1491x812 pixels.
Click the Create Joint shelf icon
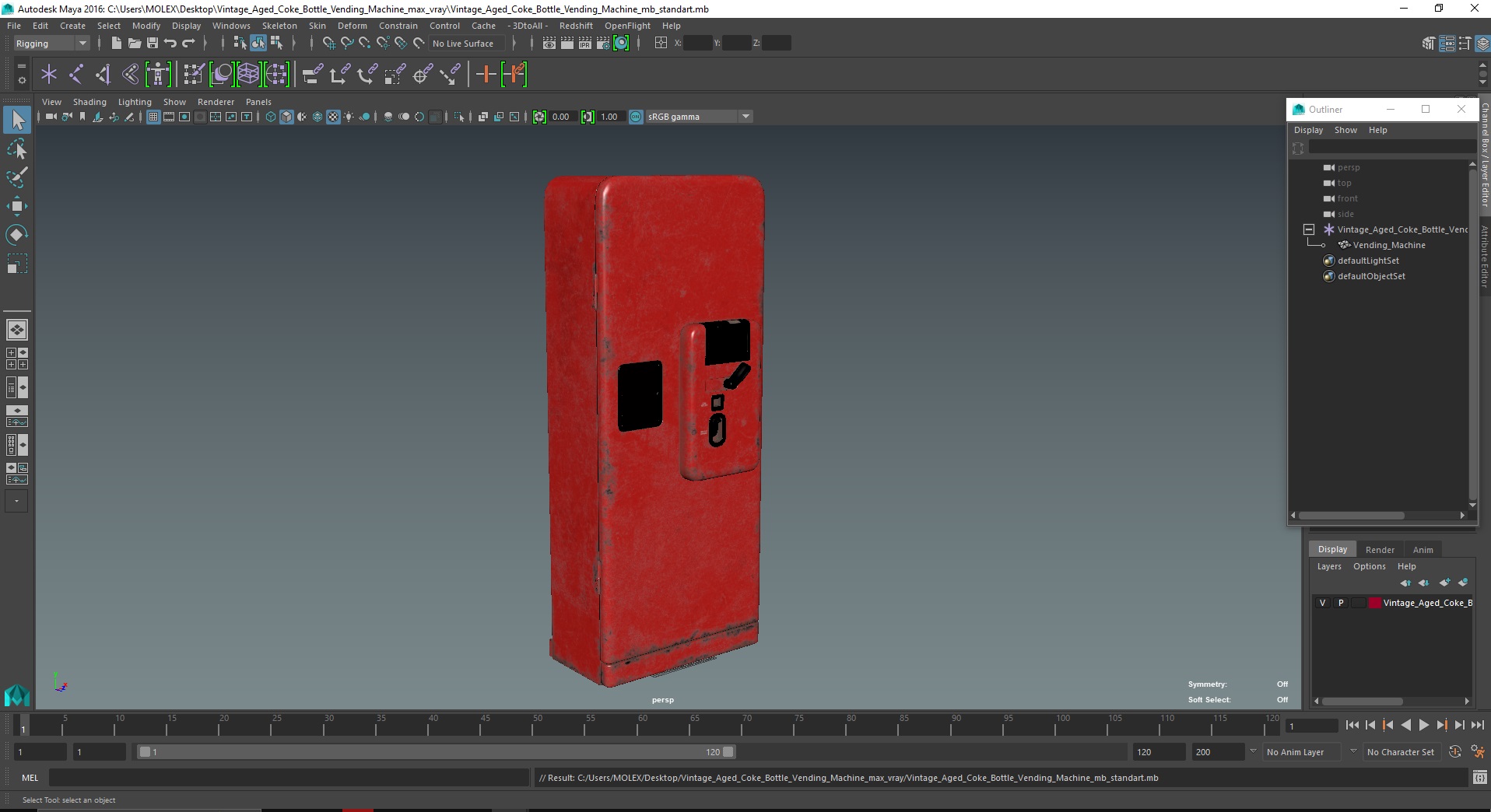76,75
